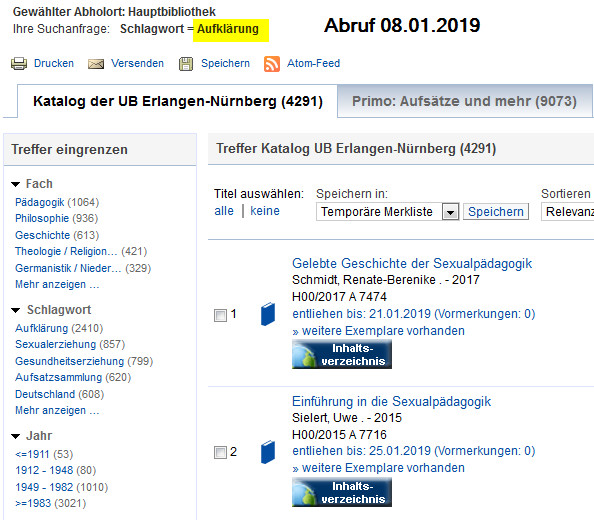Collapse the Schlagwort filter section
Viewport: 594px width, 520px height.
15,311
